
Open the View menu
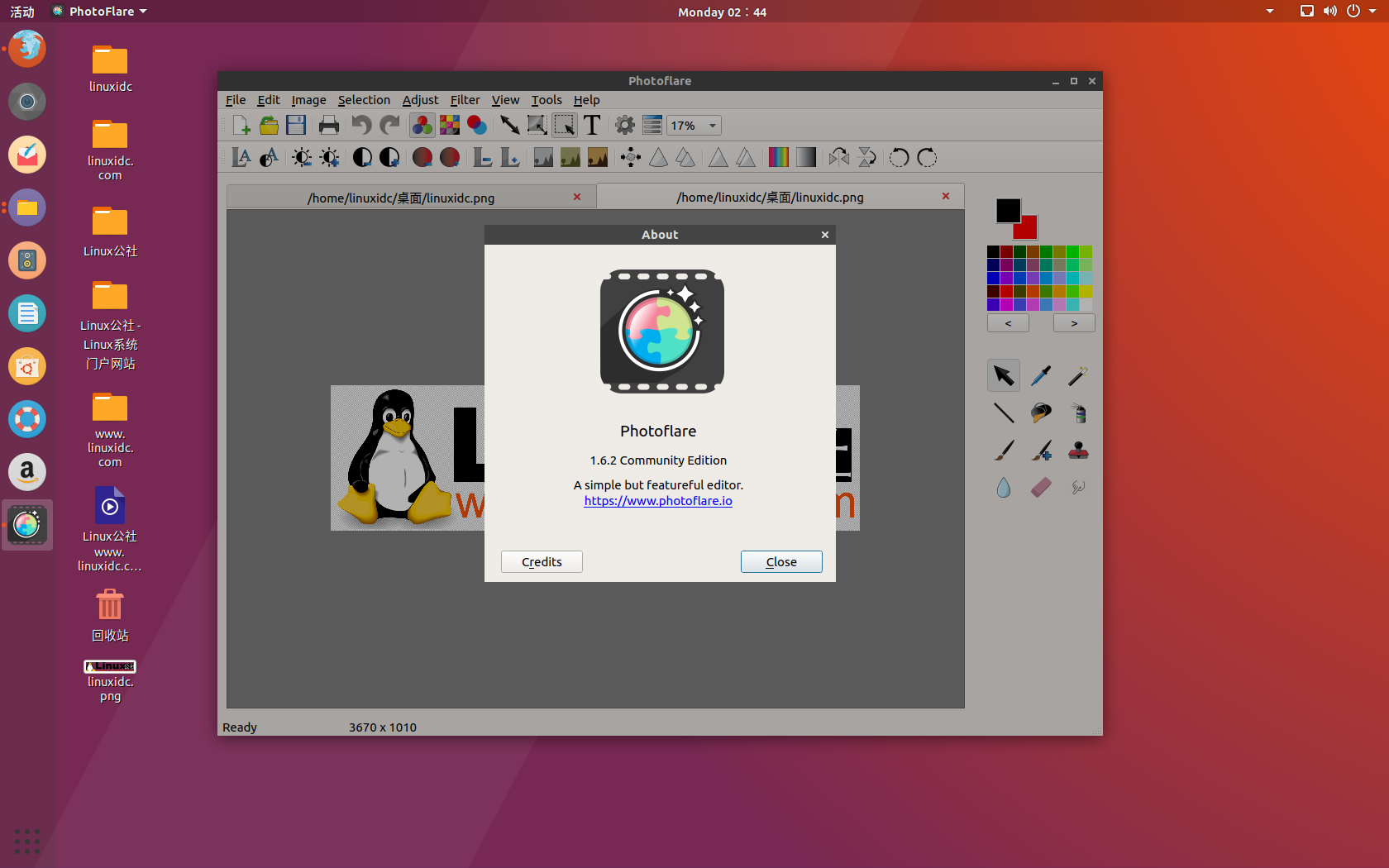click(x=505, y=100)
